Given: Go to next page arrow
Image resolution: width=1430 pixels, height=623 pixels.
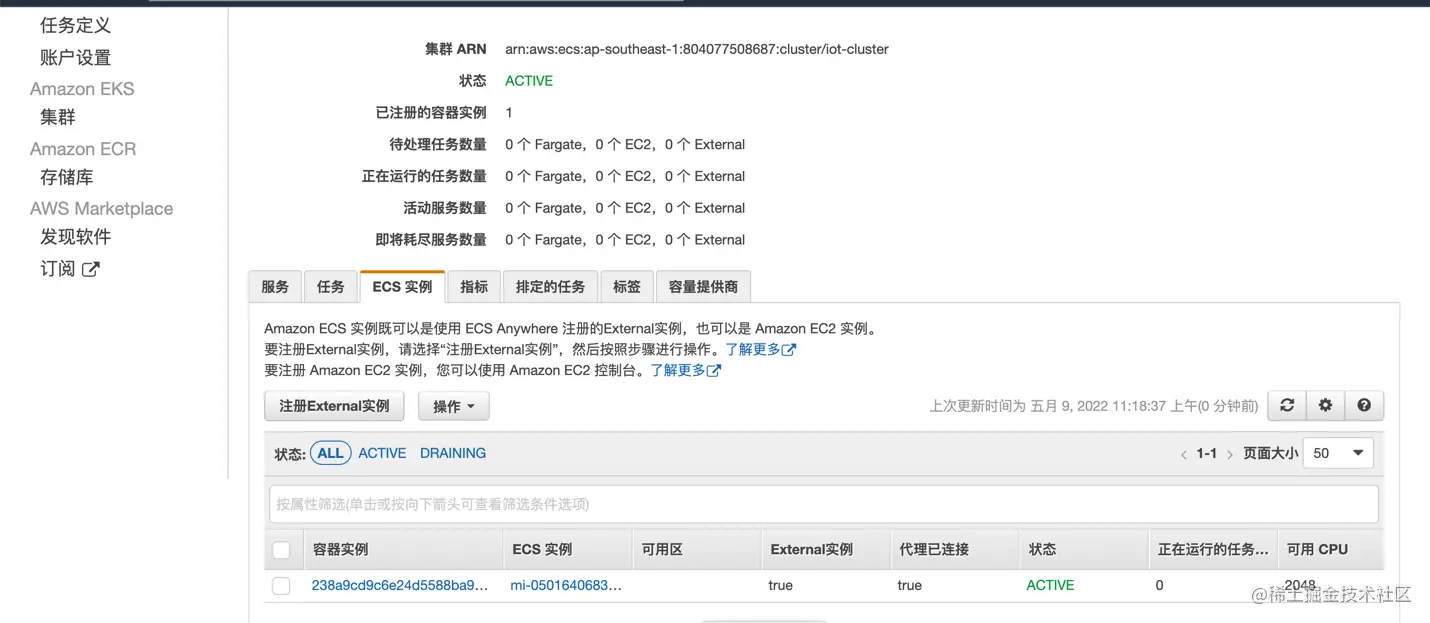Looking at the screenshot, I should pyautogui.click(x=1230, y=454).
